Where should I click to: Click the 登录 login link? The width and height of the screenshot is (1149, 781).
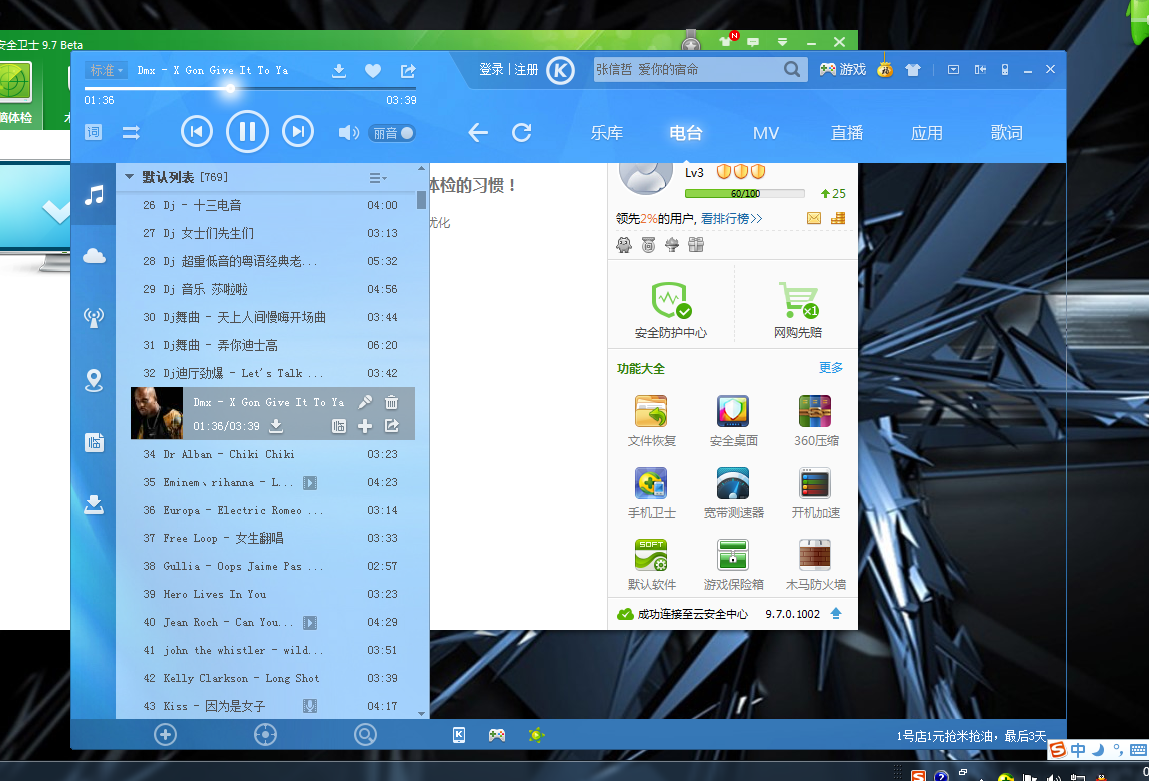[491, 70]
